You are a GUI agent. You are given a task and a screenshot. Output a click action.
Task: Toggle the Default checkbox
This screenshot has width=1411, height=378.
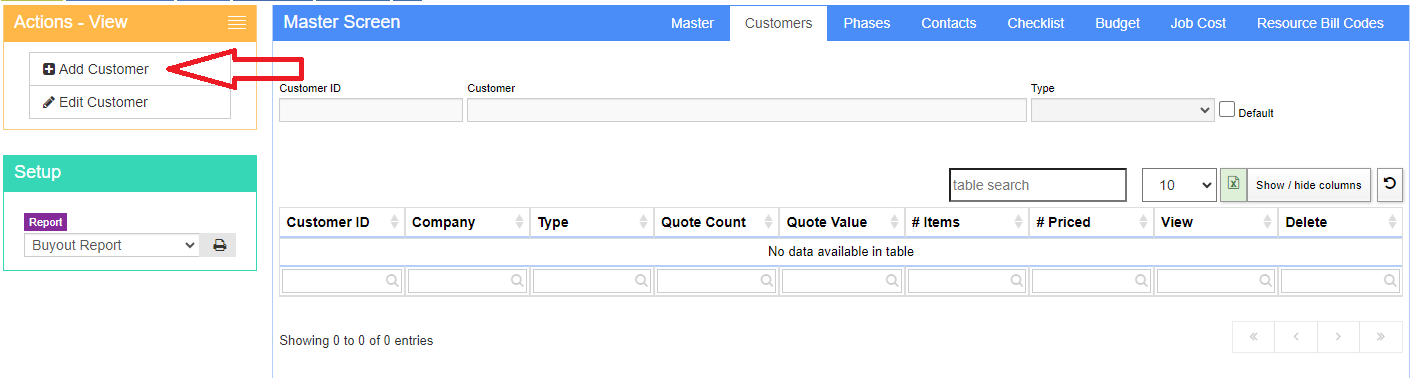[1227, 110]
